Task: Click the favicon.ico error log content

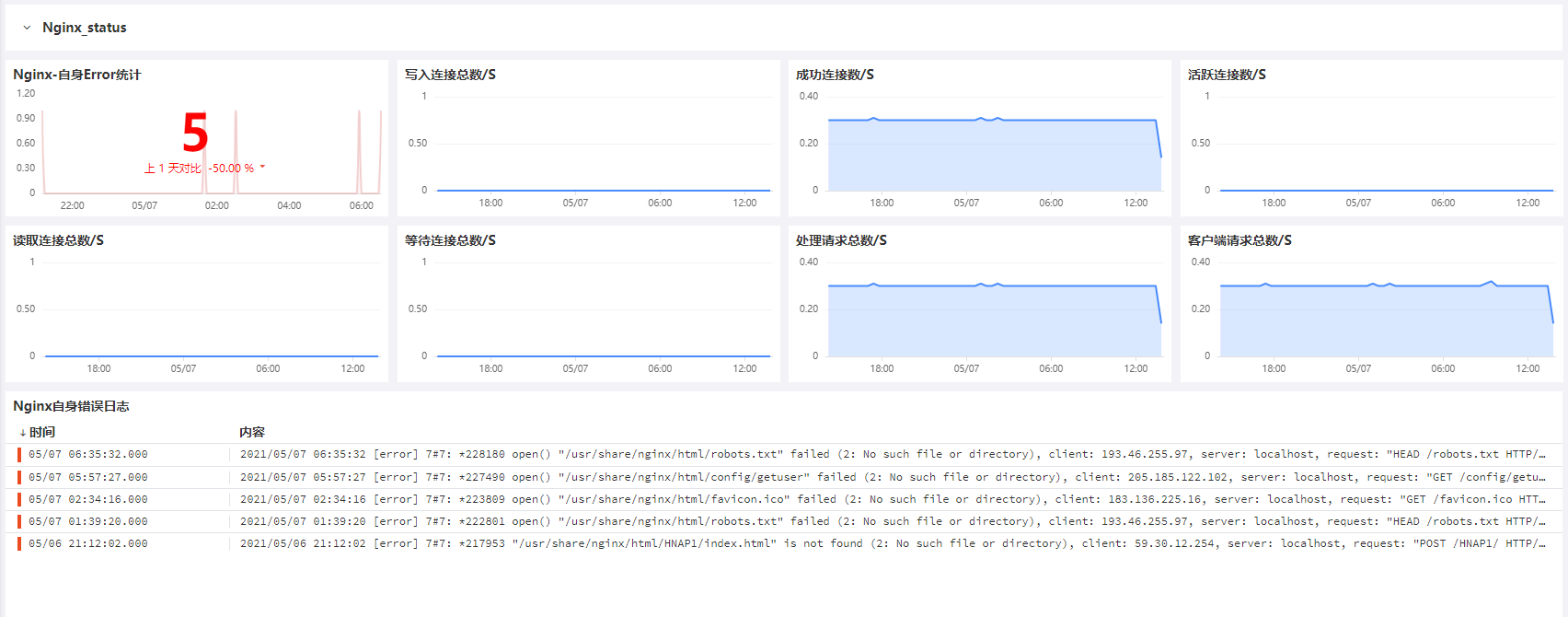Action: pyautogui.click(x=893, y=499)
